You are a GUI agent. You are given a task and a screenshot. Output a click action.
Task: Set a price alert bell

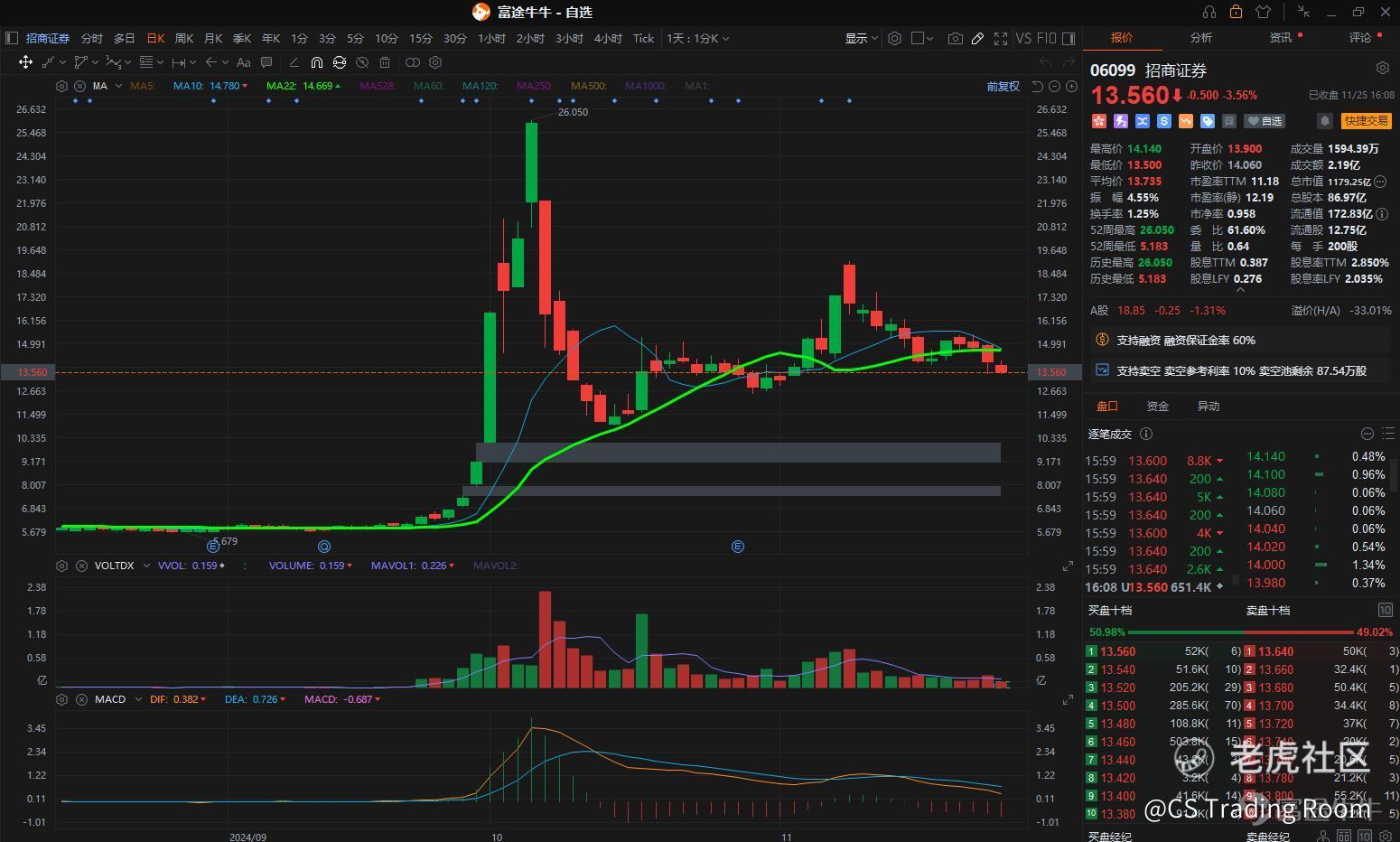pos(1324,121)
